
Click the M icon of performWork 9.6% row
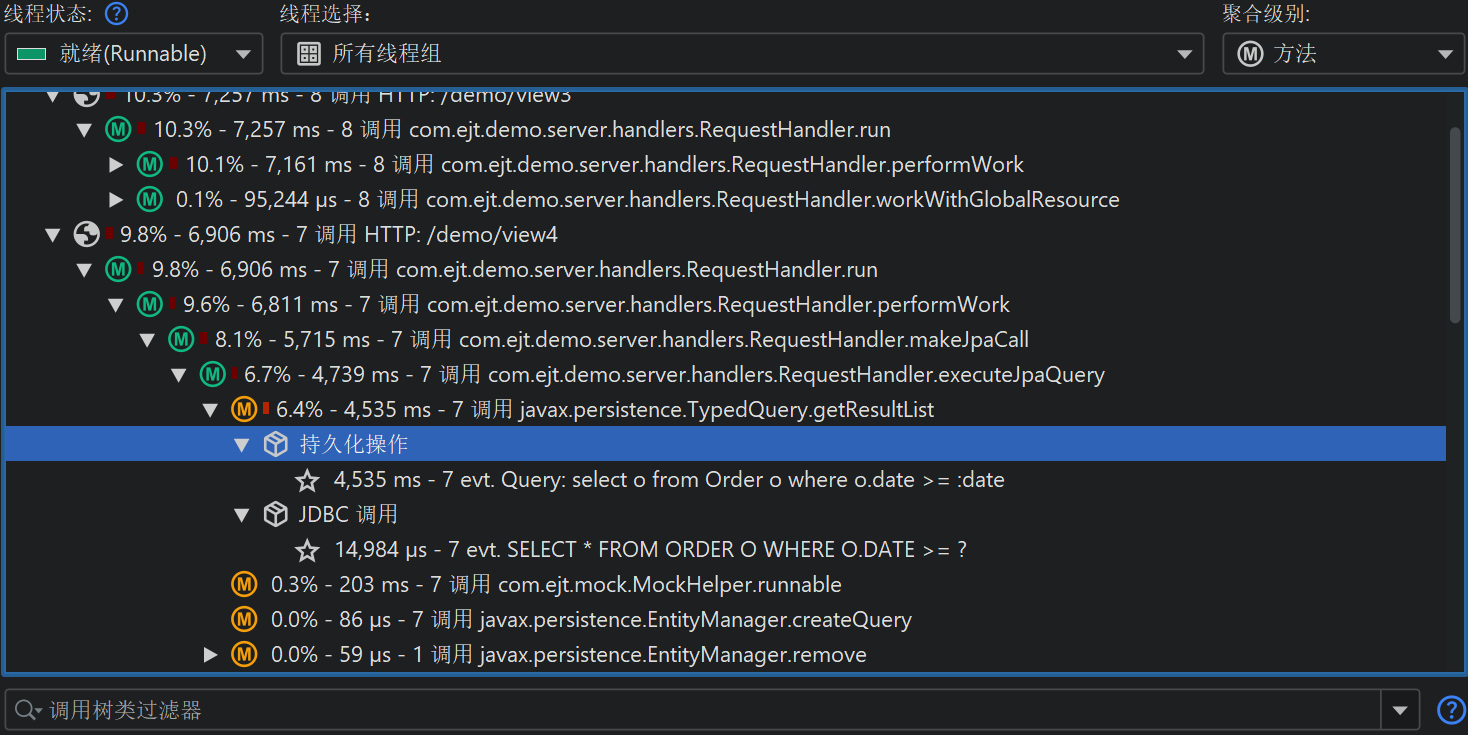pyautogui.click(x=149, y=305)
